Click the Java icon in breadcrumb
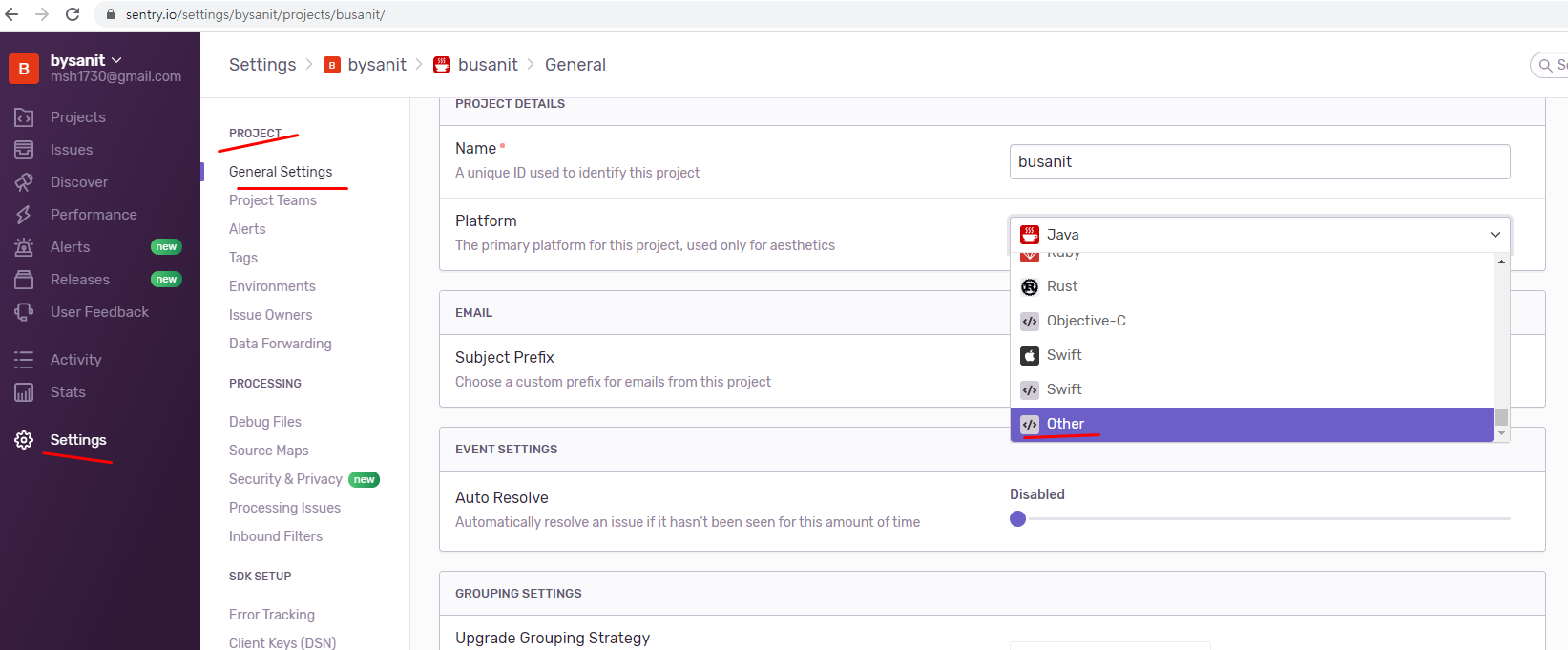1568x650 pixels. click(x=442, y=65)
